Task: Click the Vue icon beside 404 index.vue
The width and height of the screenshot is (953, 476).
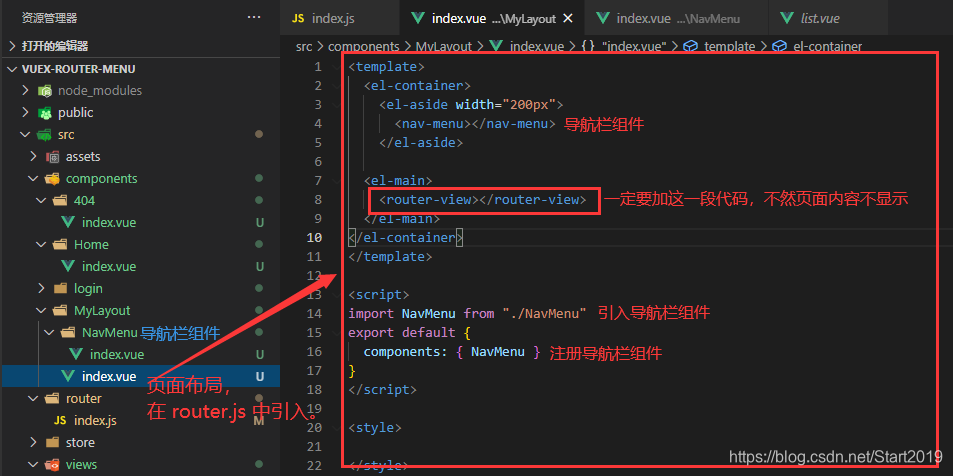Action: [68, 222]
